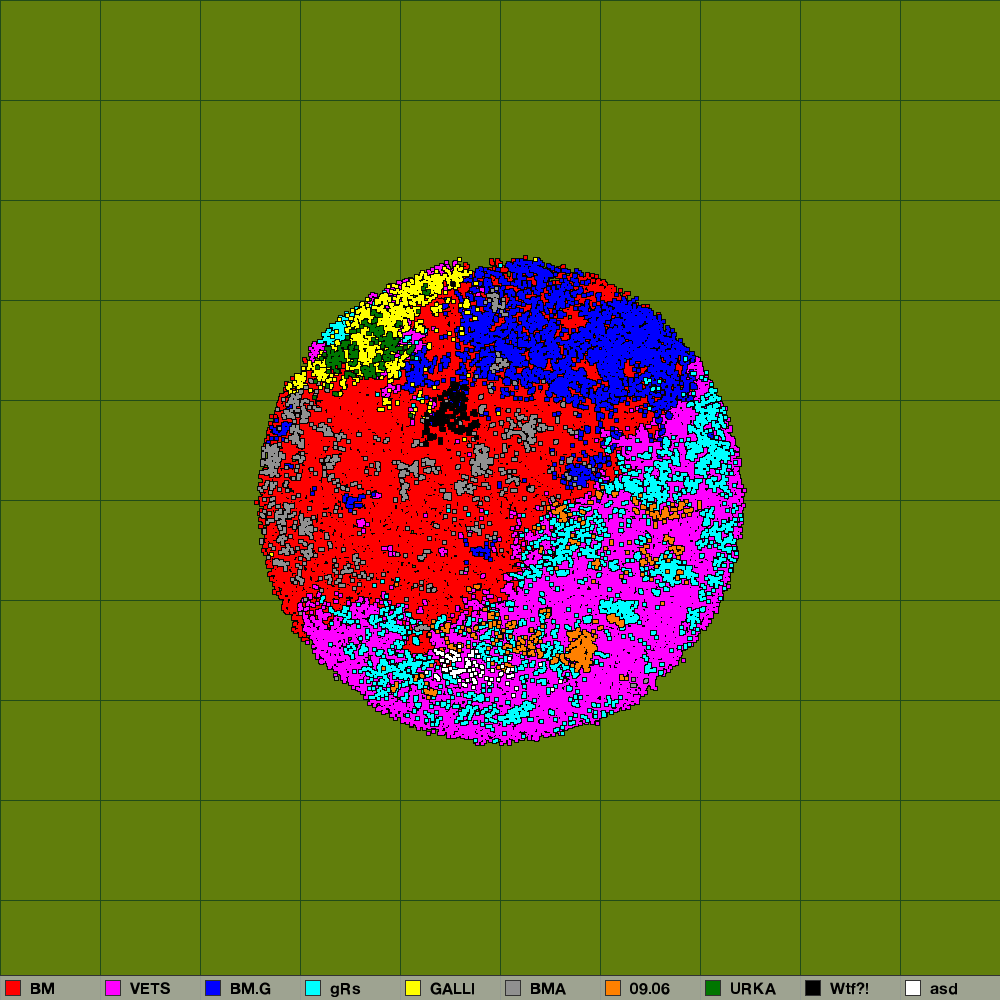The height and width of the screenshot is (1000, 1000).
Task: Select the magenta VETS color swatch
Action: pyautogui.click(x=113, y=988)
